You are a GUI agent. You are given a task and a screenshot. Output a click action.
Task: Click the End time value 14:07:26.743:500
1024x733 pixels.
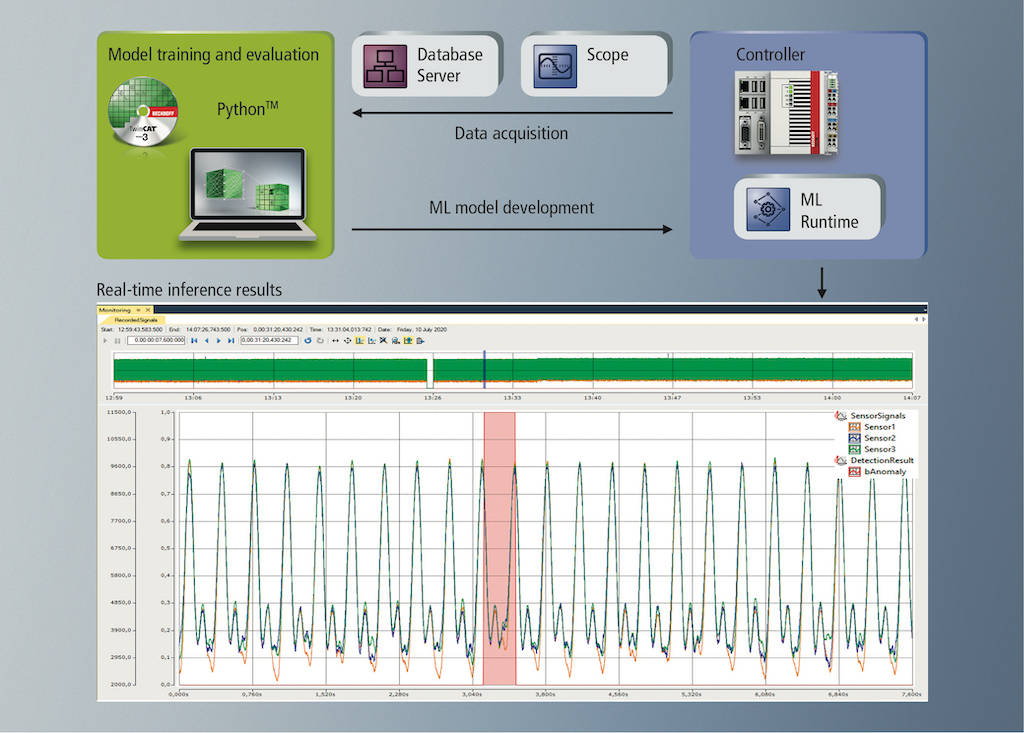[x=208, y=330]
